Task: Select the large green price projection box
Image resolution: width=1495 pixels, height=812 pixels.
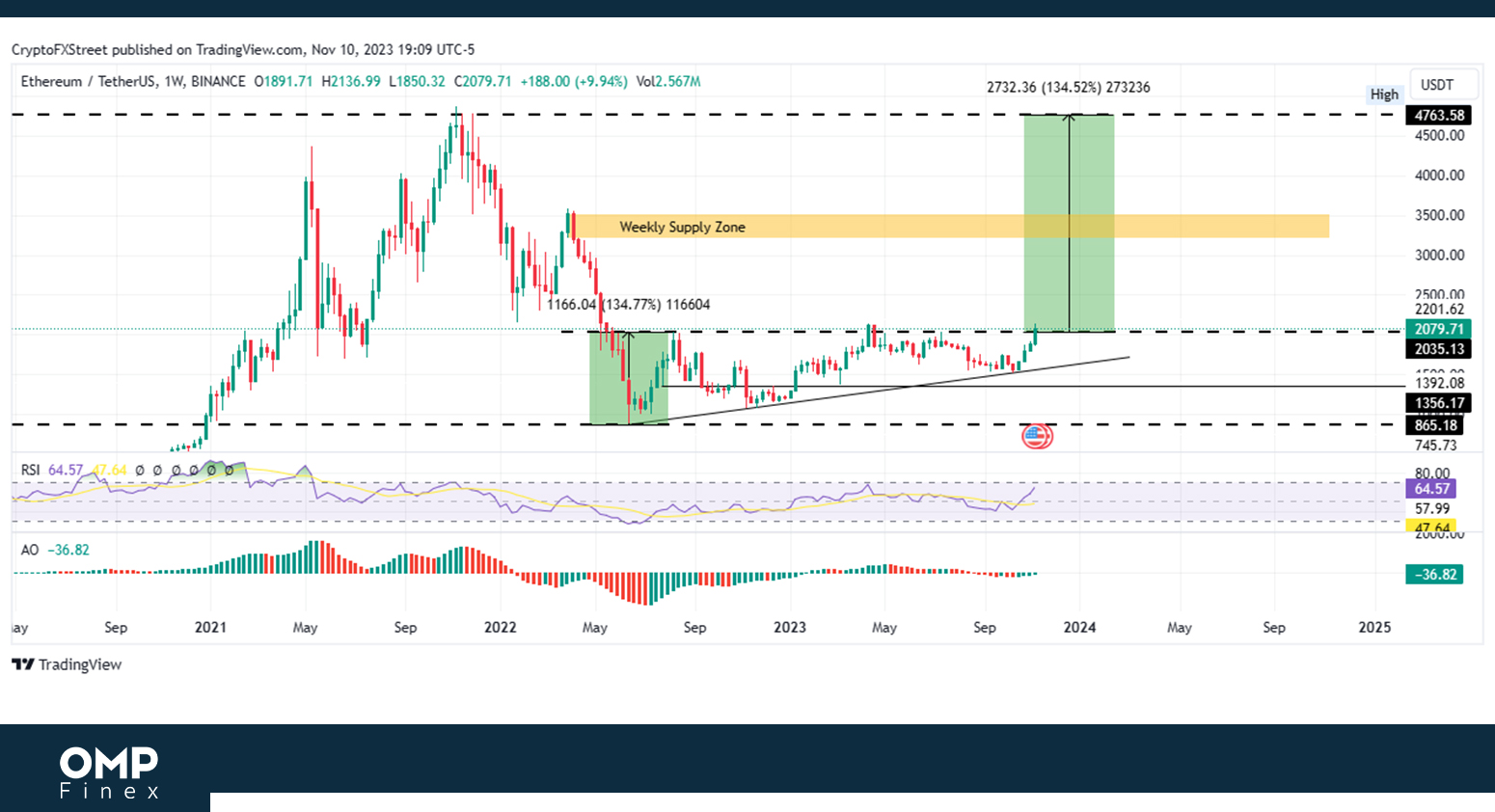Action: click(x=1069, y=223)
